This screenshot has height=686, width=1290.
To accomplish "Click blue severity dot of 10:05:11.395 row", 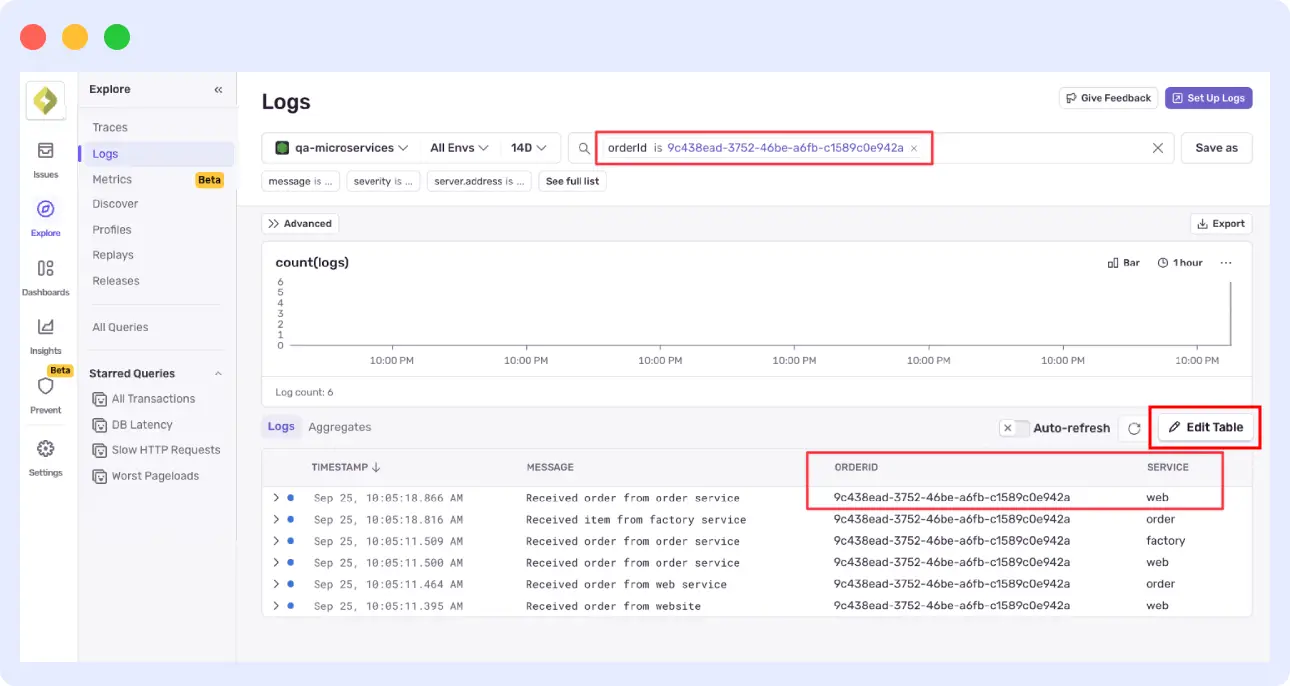I will point(291,605).
